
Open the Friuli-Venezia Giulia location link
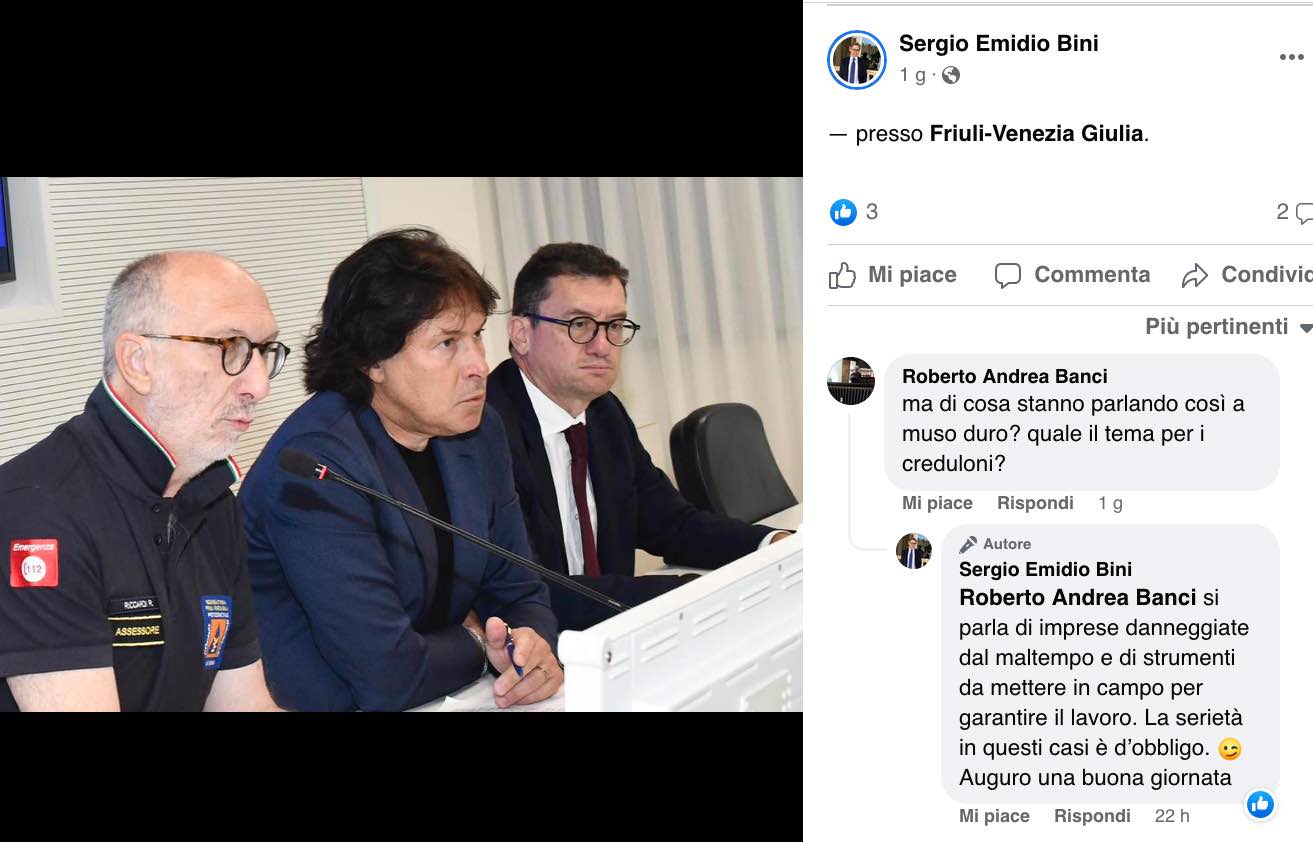coord(1036,133)
